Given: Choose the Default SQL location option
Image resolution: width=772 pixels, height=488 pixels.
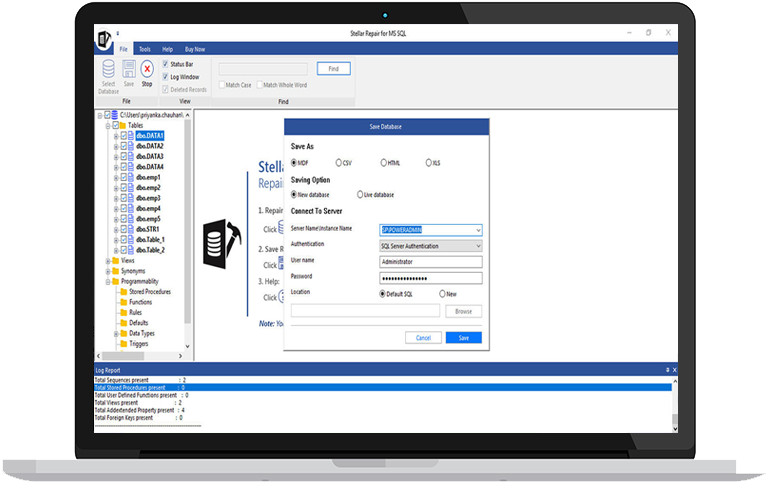Looking at the screenshot, I should [x=383, y=293].
